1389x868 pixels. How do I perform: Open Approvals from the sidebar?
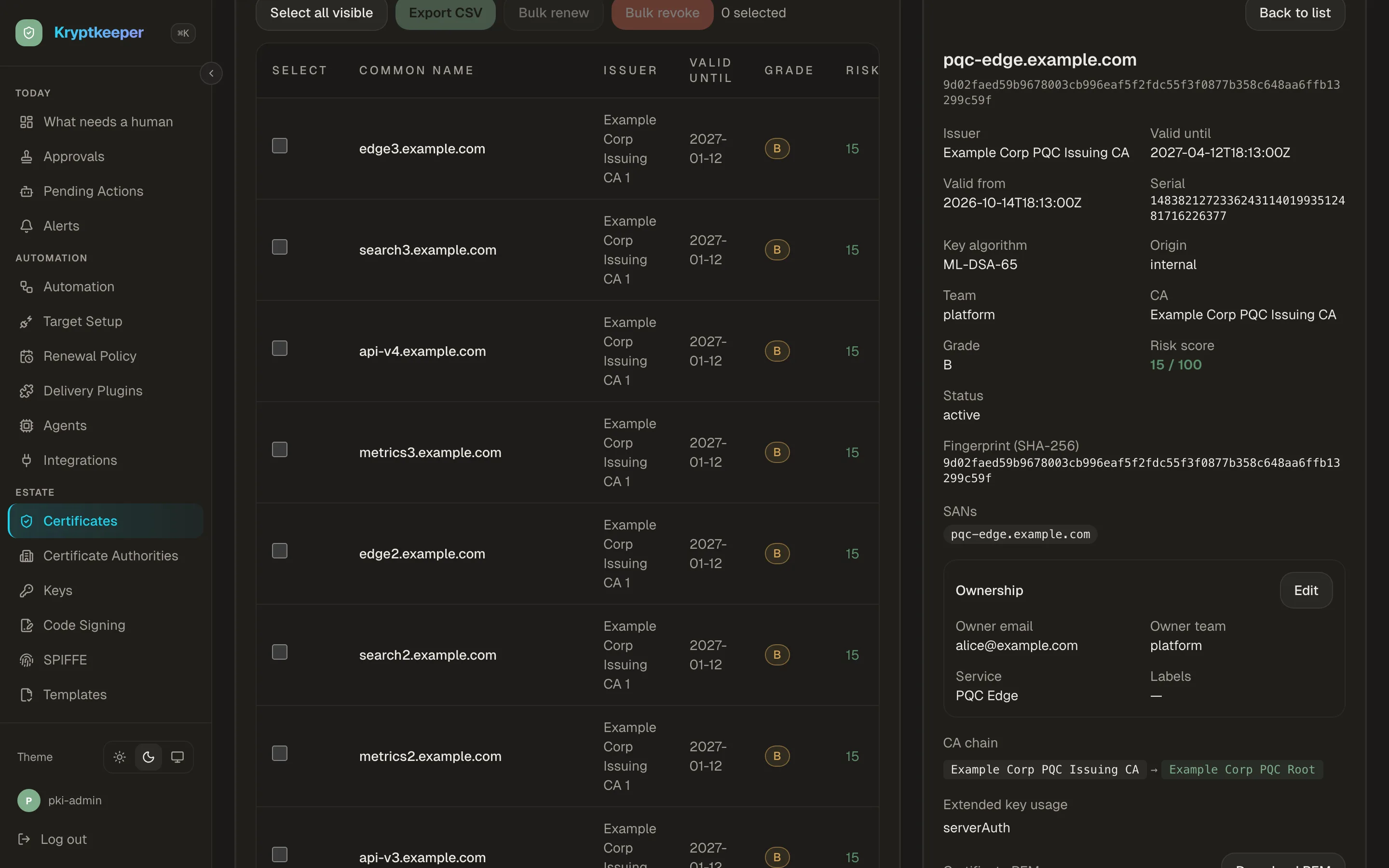coord(106,156)
